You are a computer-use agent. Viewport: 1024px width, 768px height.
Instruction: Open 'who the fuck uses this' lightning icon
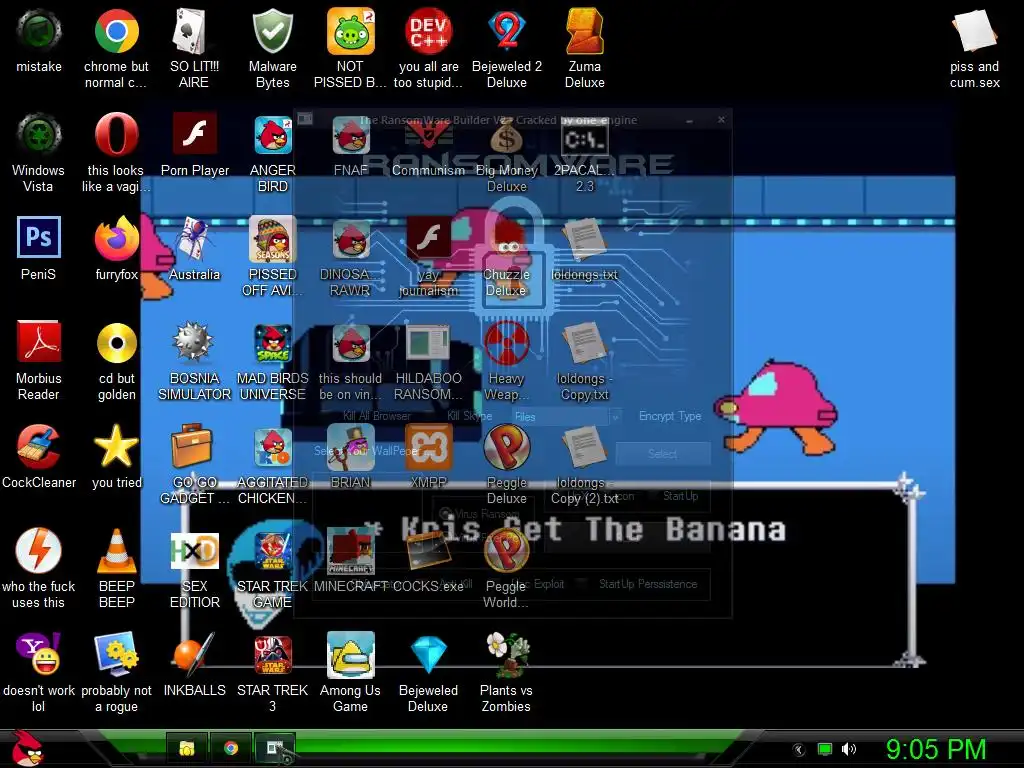coord(39,551)
